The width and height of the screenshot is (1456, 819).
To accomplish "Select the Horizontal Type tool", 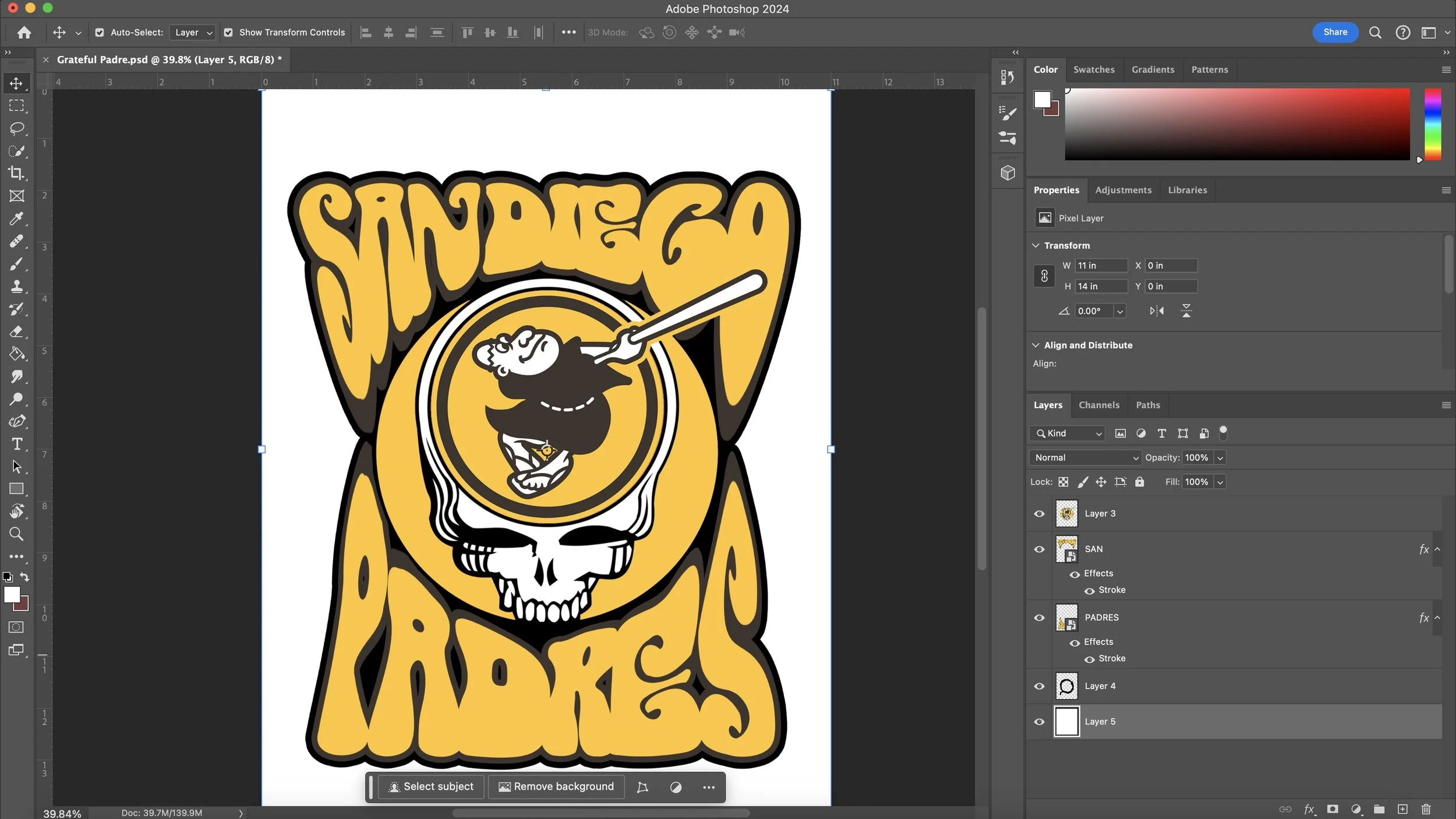I will (x=16, y=444).
